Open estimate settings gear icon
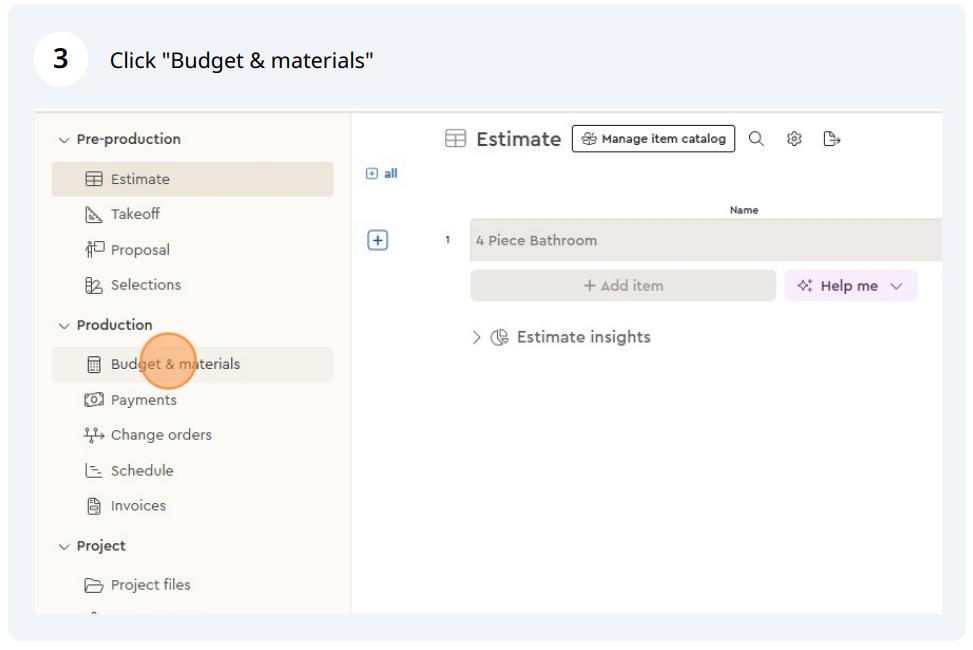 [794, 139]
